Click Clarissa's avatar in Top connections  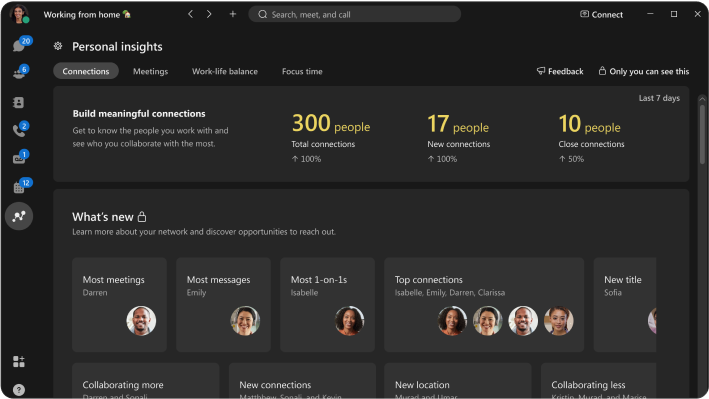coord(558,320)
